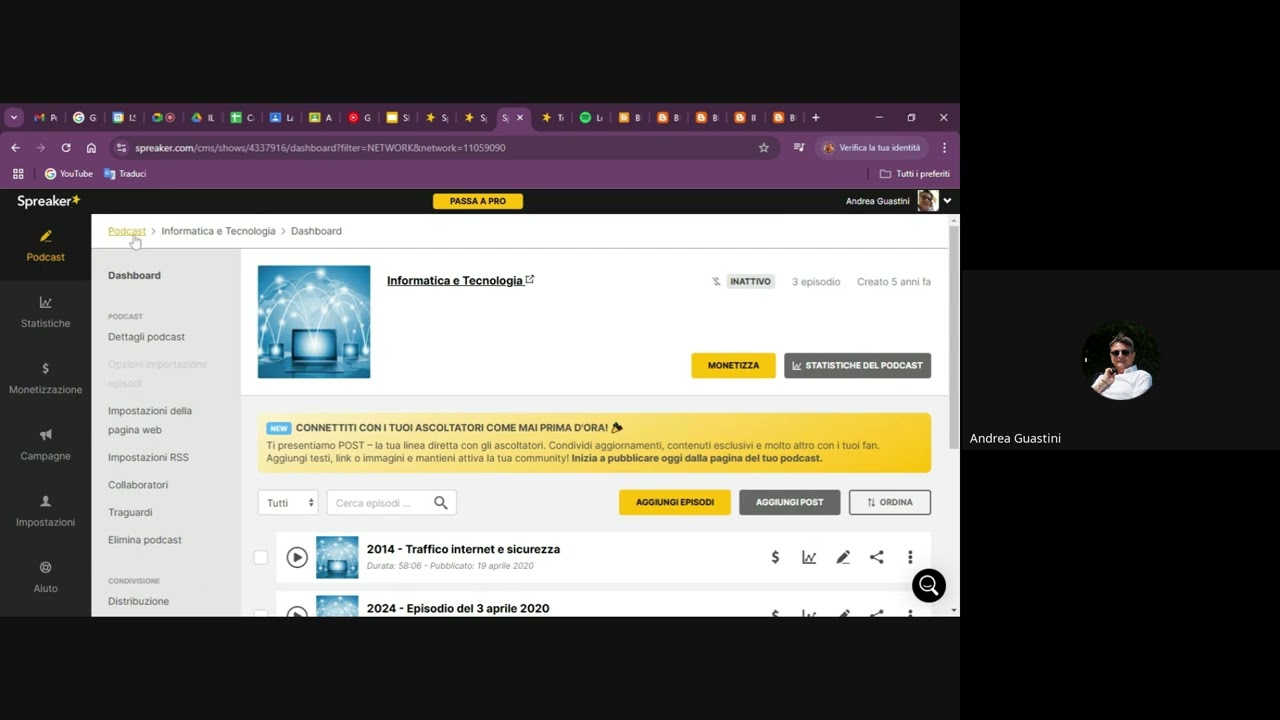1280x720 pixels.
Task: Go back with the browser back arrow
Action: pyautogui.click(x=16, y=147)
